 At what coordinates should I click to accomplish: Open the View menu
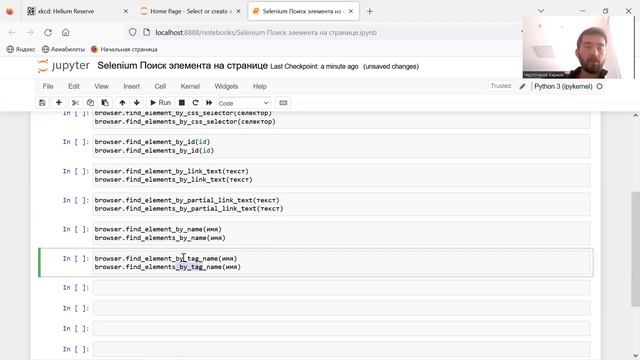coord(102,87)
